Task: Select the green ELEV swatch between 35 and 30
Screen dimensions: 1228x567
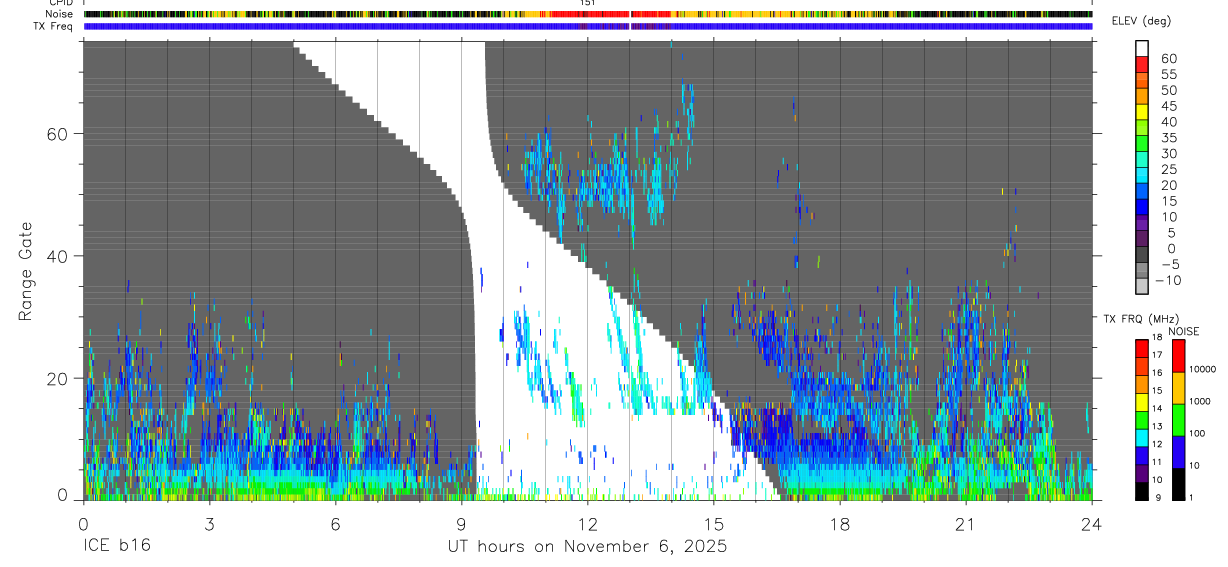Action: click(1142, 144)
